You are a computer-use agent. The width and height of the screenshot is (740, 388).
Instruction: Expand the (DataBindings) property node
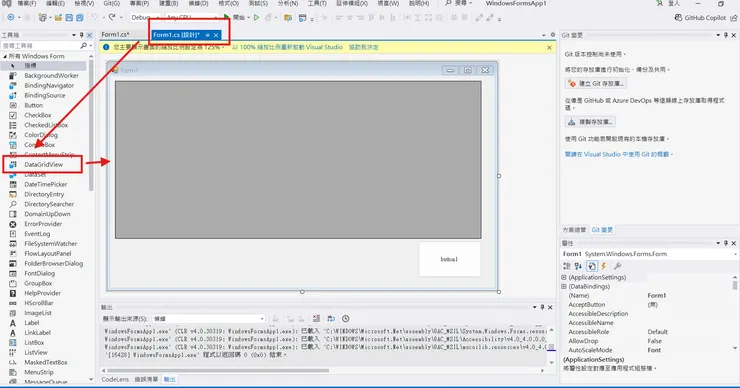pos(563,287)
